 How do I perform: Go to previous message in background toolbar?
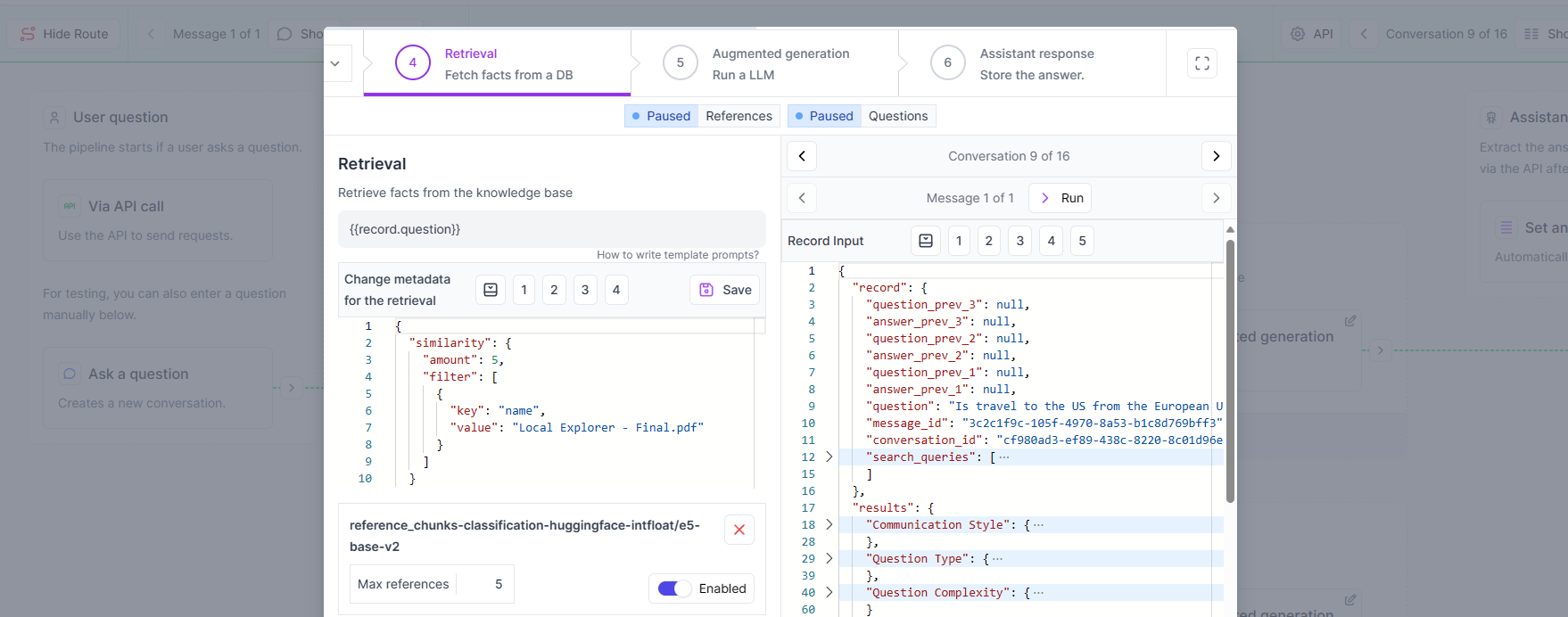(151, 34)
